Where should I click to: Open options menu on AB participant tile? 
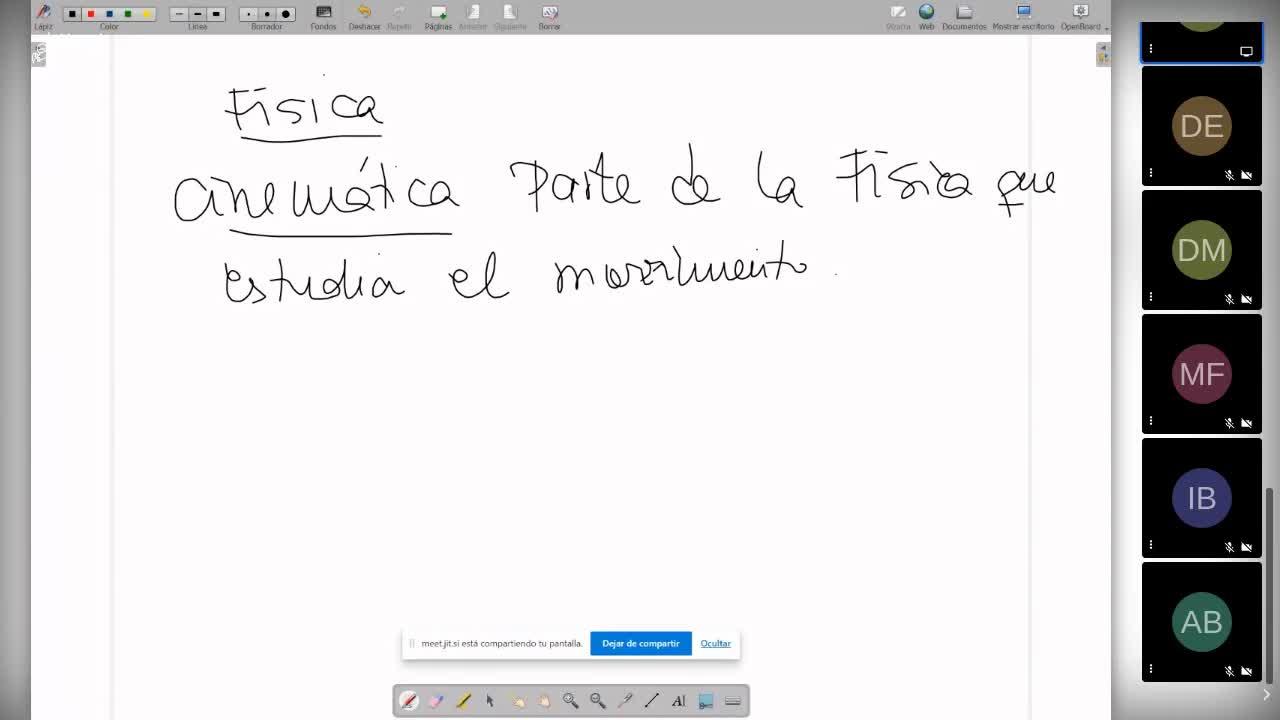(1151, 669)
